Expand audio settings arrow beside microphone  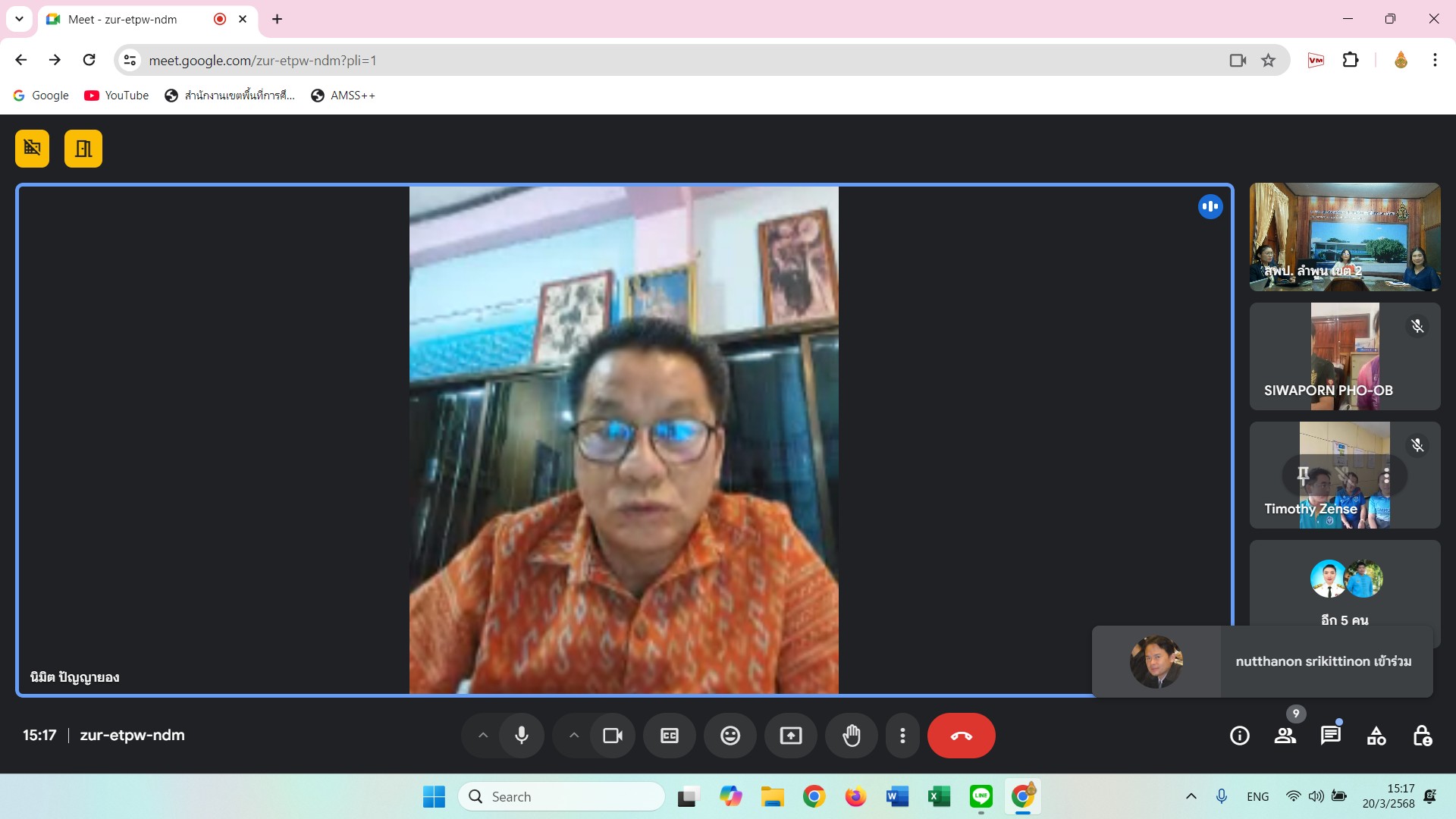tap(483, 736)
